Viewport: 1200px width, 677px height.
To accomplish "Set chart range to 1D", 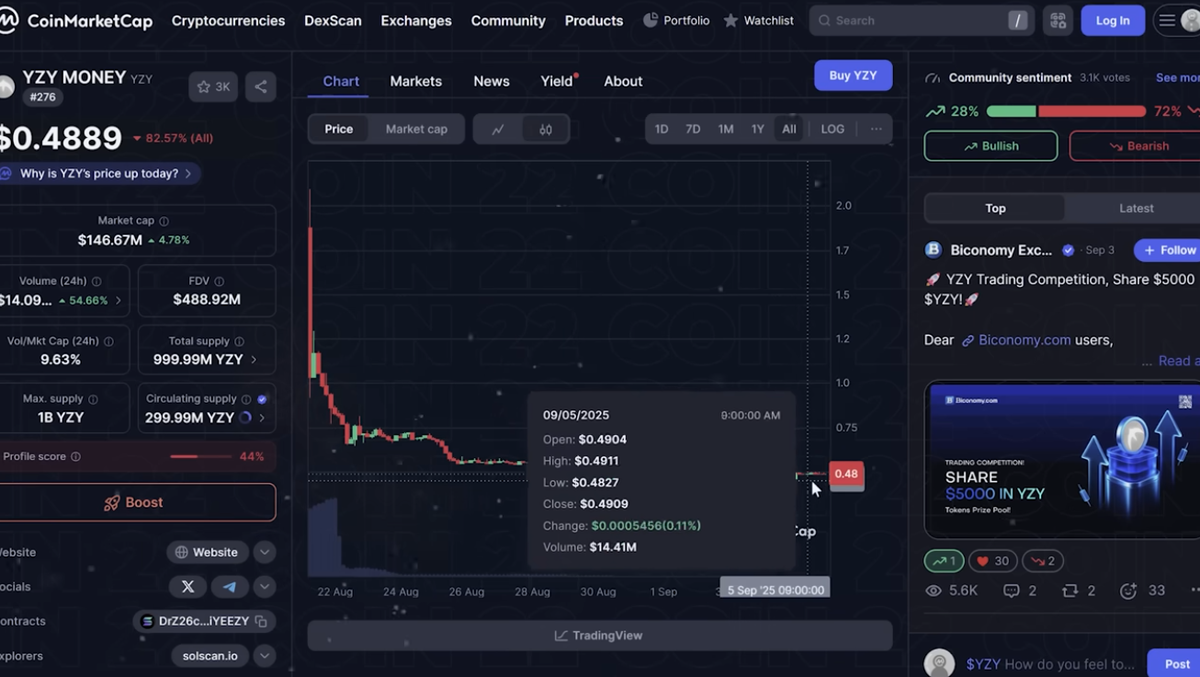I will pyautogui.click(x=661, y=129).
